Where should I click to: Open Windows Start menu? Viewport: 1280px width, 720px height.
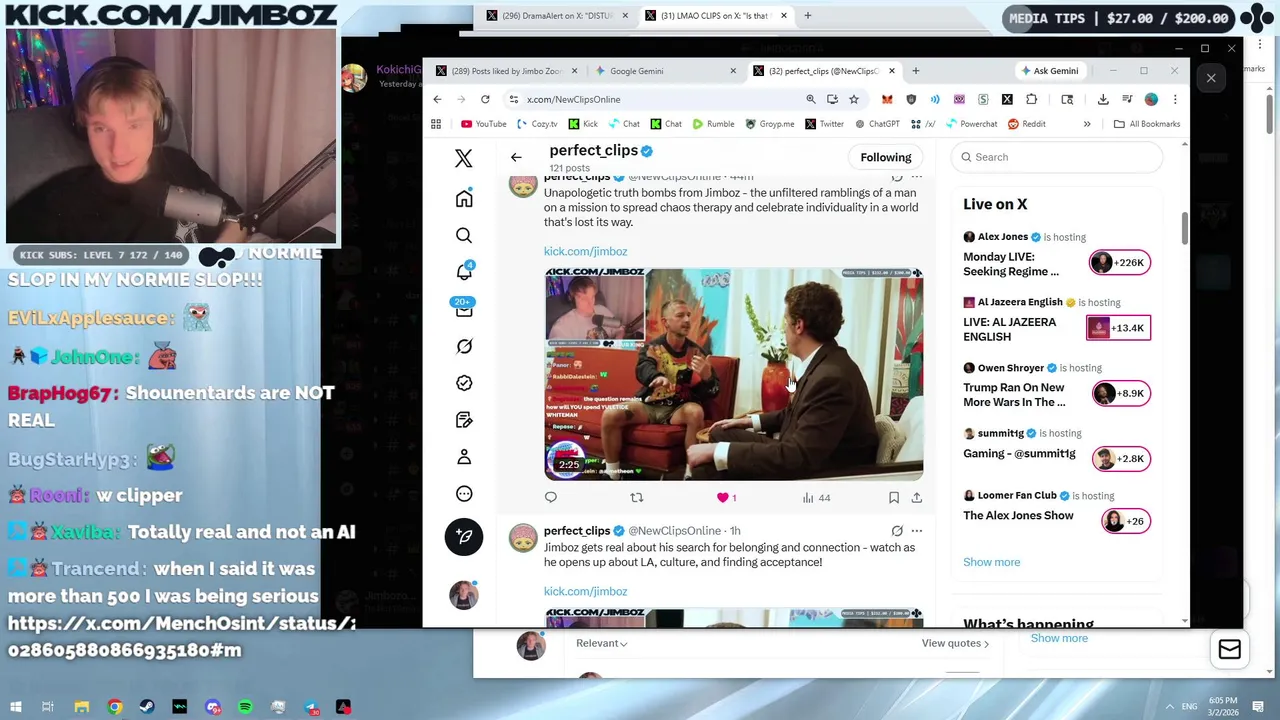pos(15,707)
